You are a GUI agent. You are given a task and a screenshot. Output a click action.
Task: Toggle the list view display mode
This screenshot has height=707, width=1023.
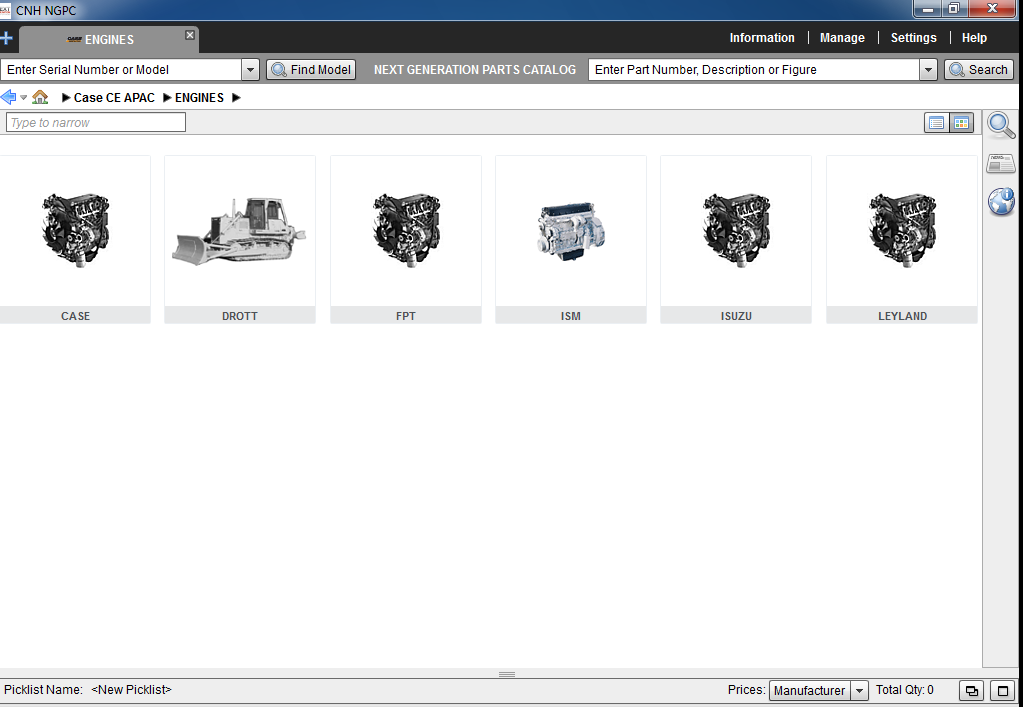tap(936, 122)
